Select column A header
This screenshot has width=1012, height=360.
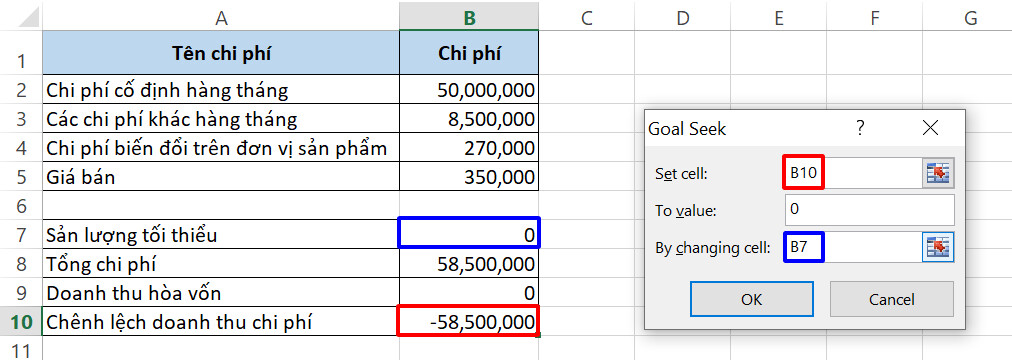[221, 18]
